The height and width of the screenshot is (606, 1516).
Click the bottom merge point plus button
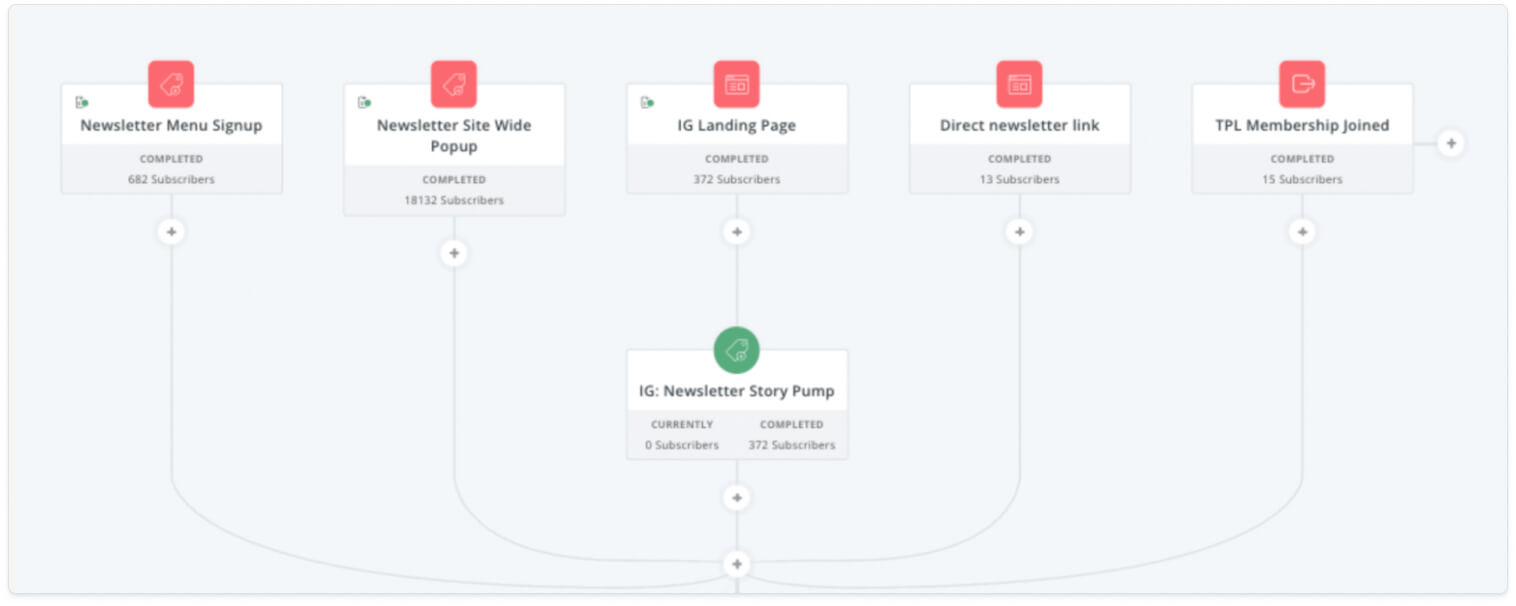[x=737, y=564]
